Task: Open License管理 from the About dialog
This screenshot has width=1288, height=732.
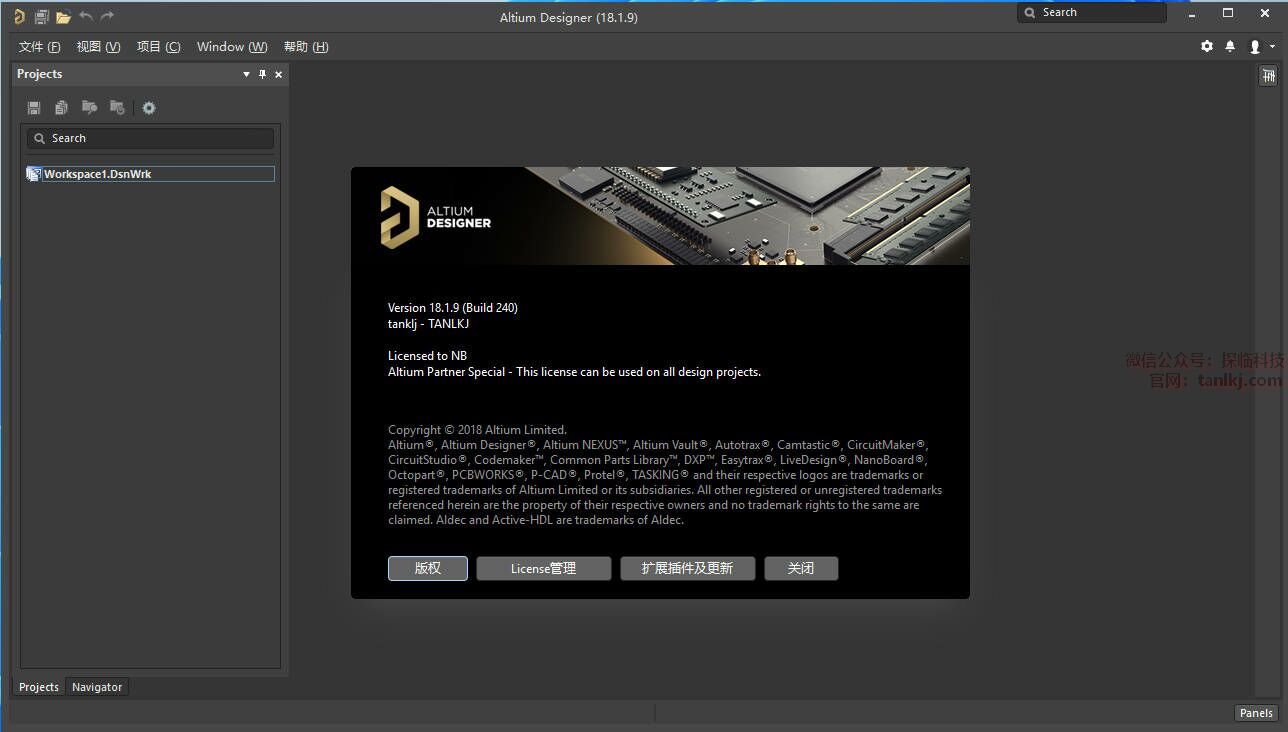Action: [544, 568]
